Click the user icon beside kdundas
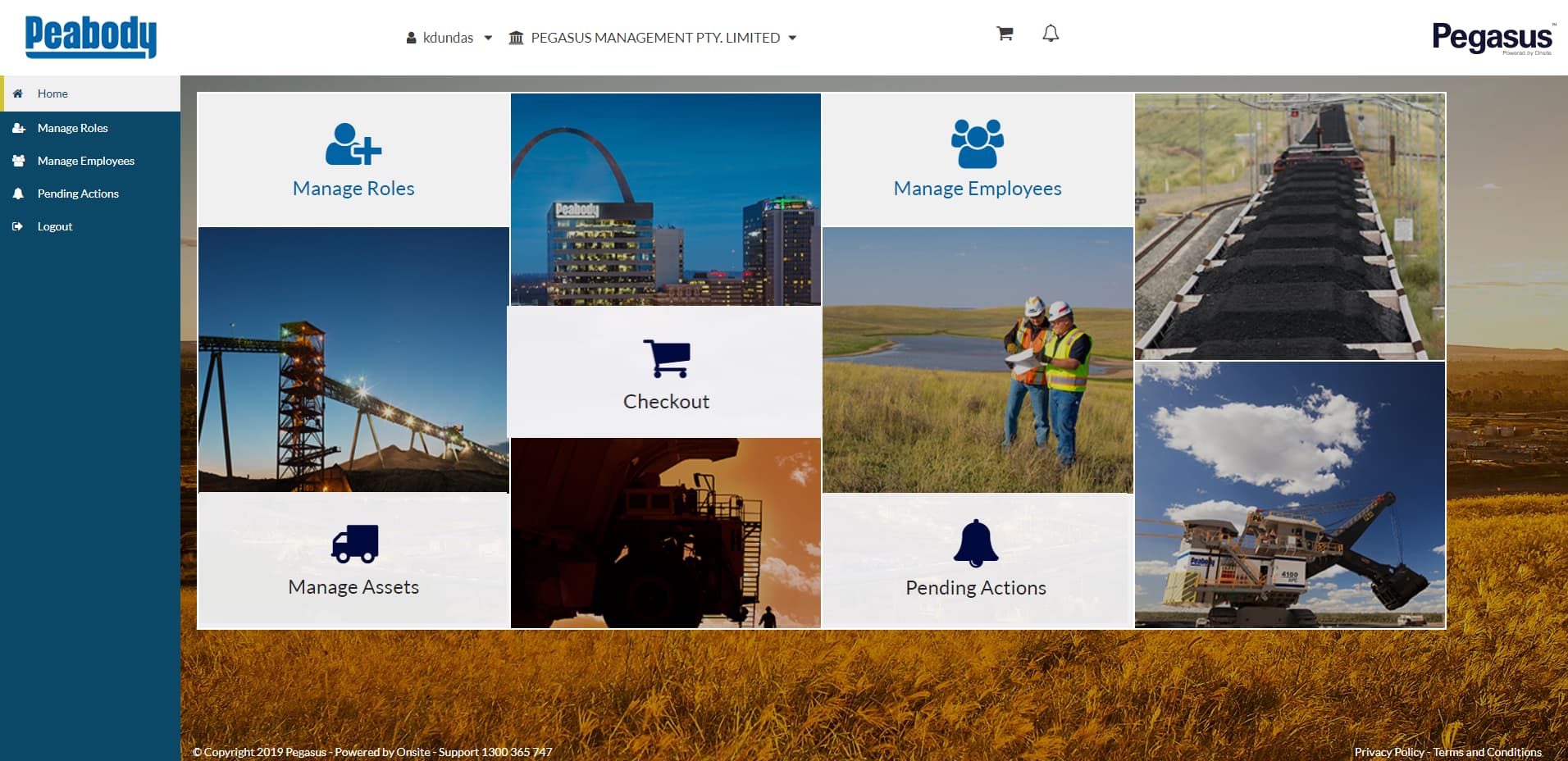The image size is (1568, 761). tap(412, 38)
